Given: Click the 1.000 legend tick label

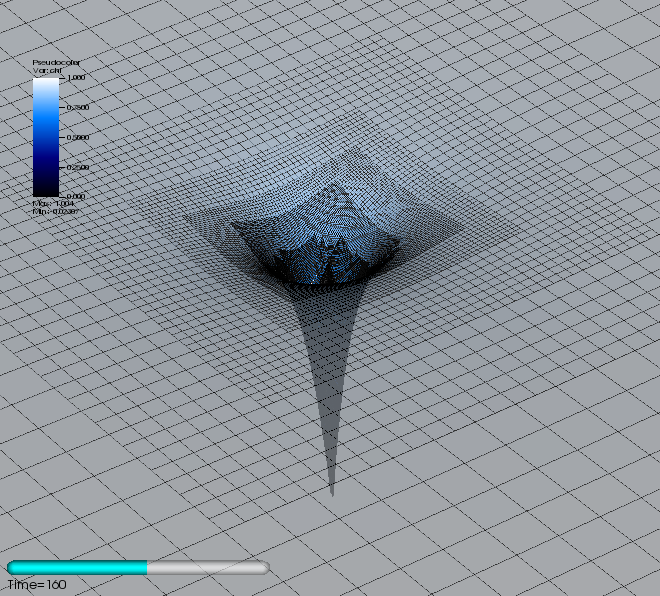Looking at the screenshot, I should [x=76, y=77].
